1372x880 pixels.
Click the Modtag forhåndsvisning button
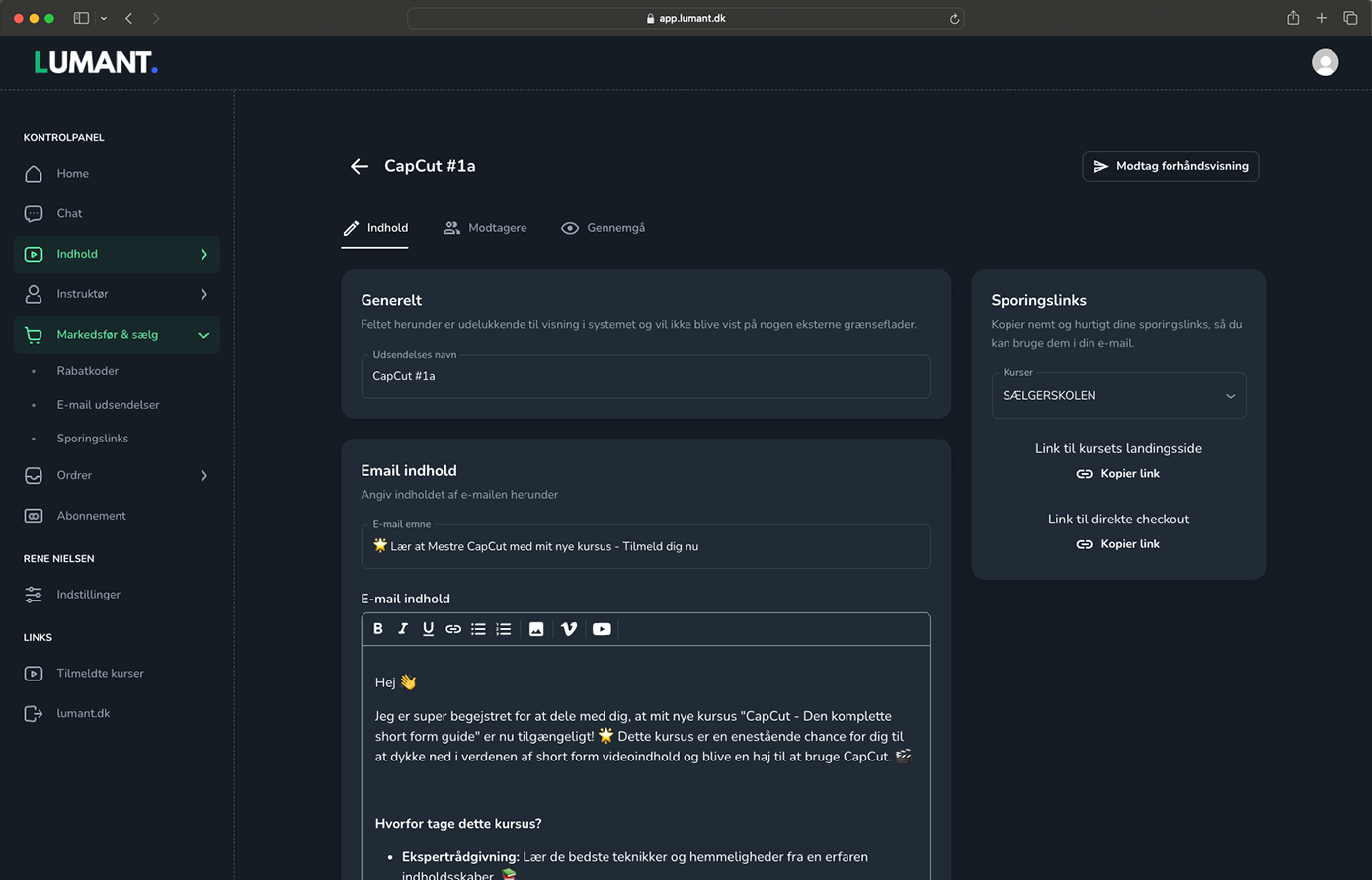[1170, 166]
